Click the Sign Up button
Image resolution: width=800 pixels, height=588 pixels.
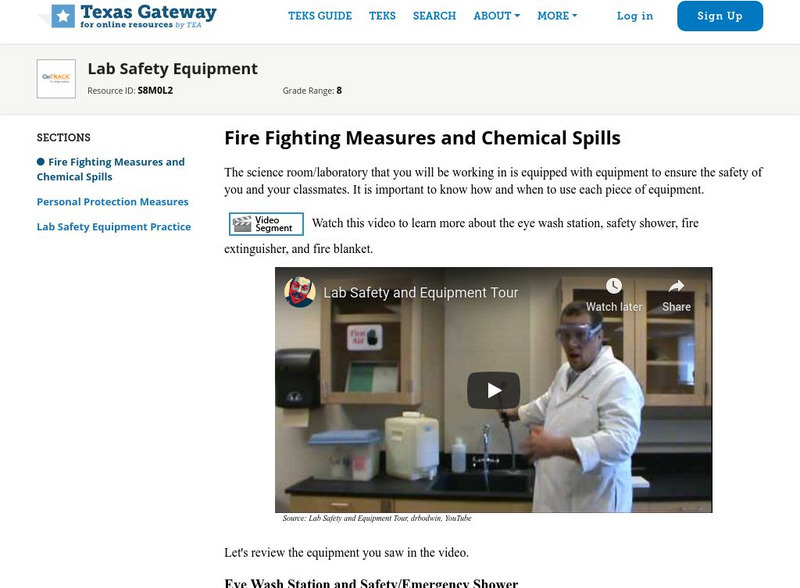[x=720, y=16]
